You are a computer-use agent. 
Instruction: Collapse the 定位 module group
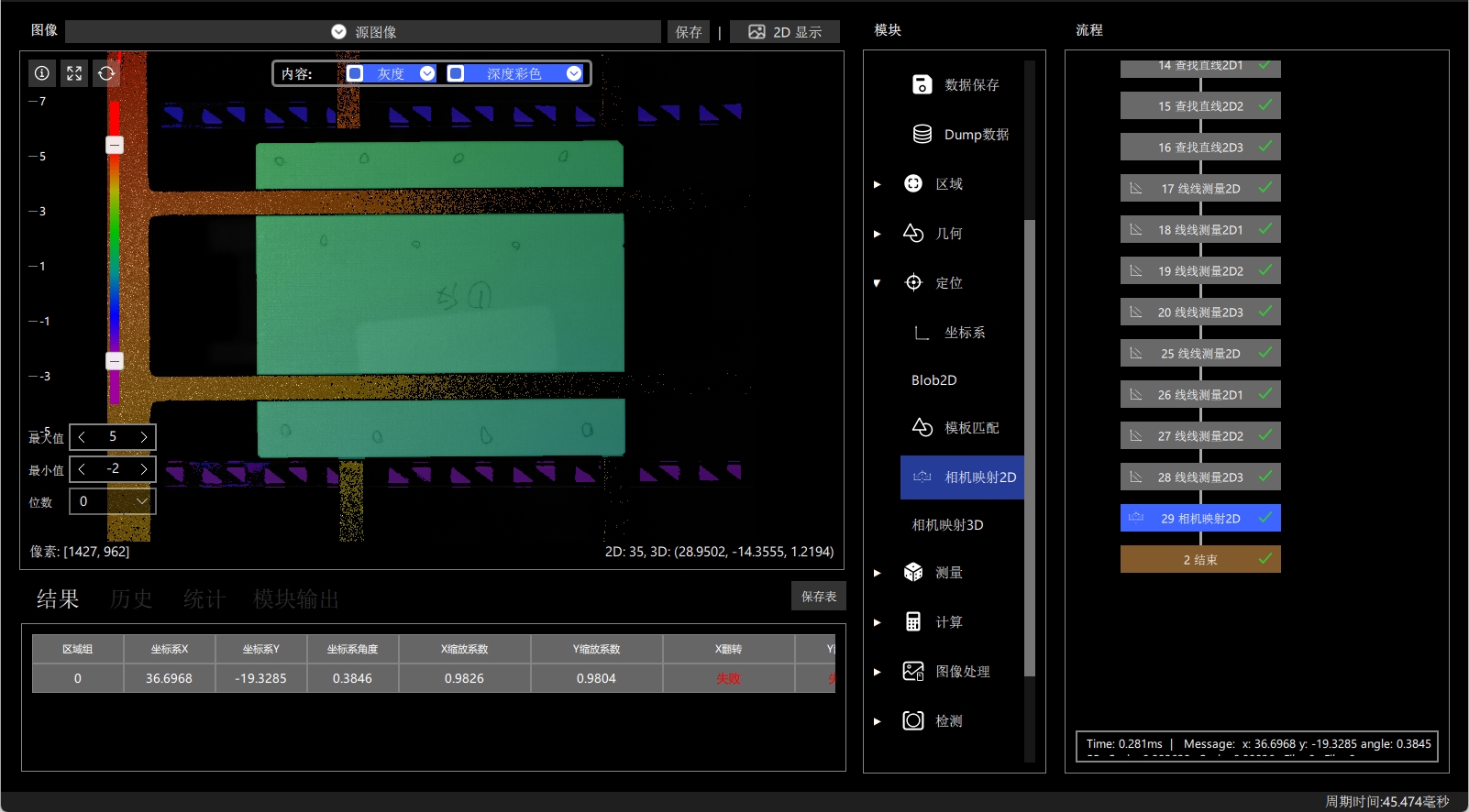[877, 283]
